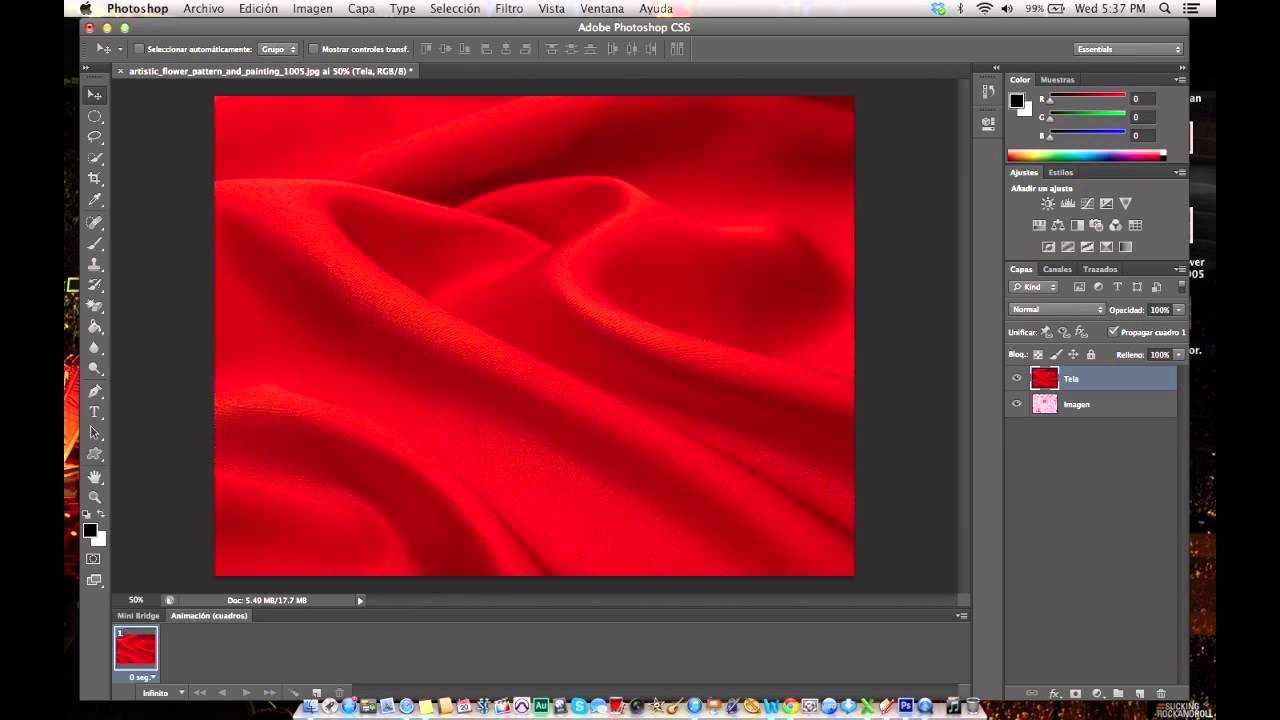
Task: Switch to the Muestras tab
Action: 1057,80
